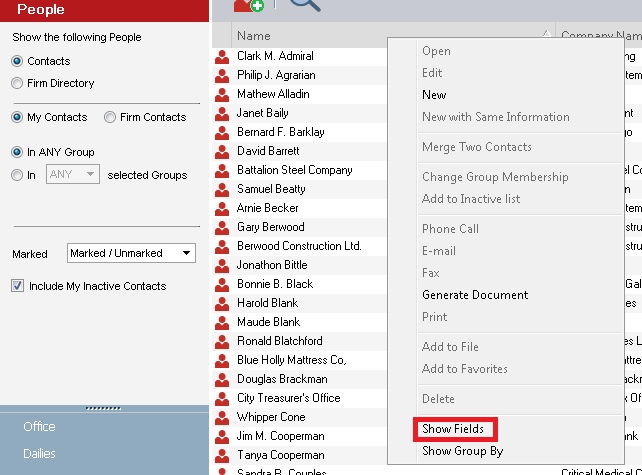Image resolution: width=642 pixels, height=475 pixels.
Task: Click the dotted splitter handle above Office
Action: (x=105, y=408)
